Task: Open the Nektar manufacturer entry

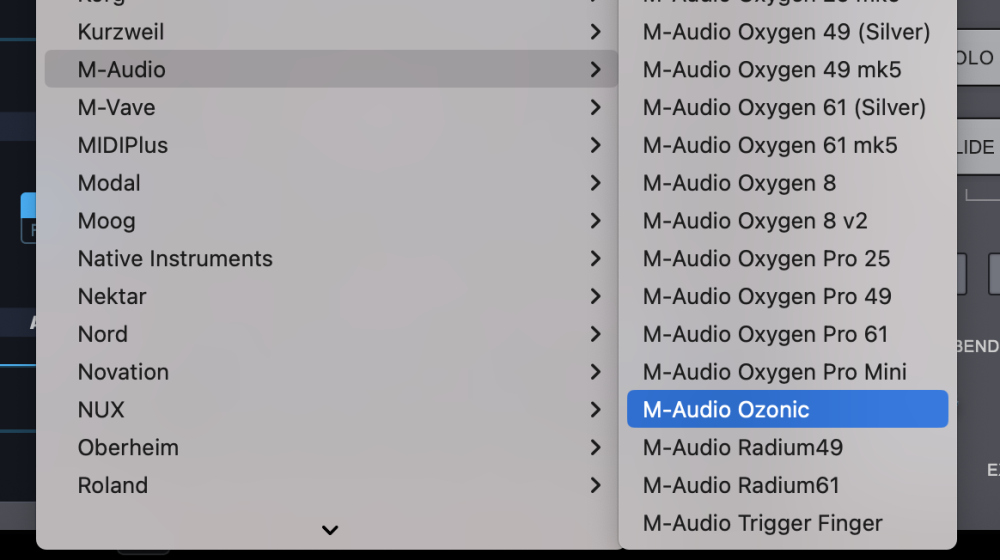Action: (x=112, y=297)
